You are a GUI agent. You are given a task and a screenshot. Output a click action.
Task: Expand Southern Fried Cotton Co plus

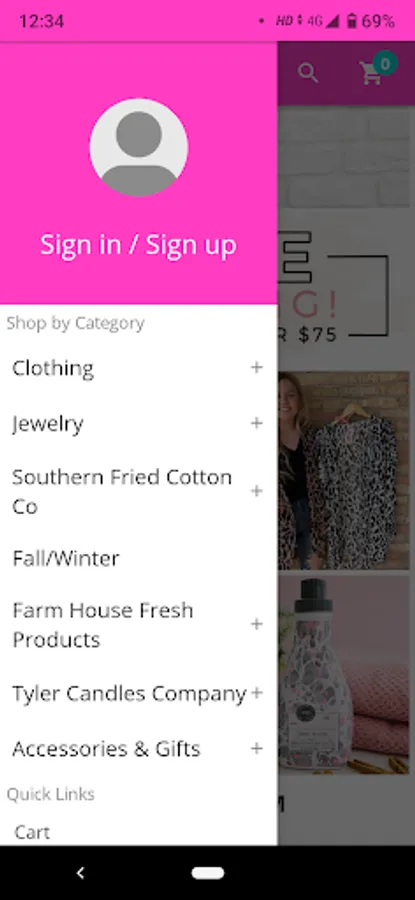tap(257, 491)
